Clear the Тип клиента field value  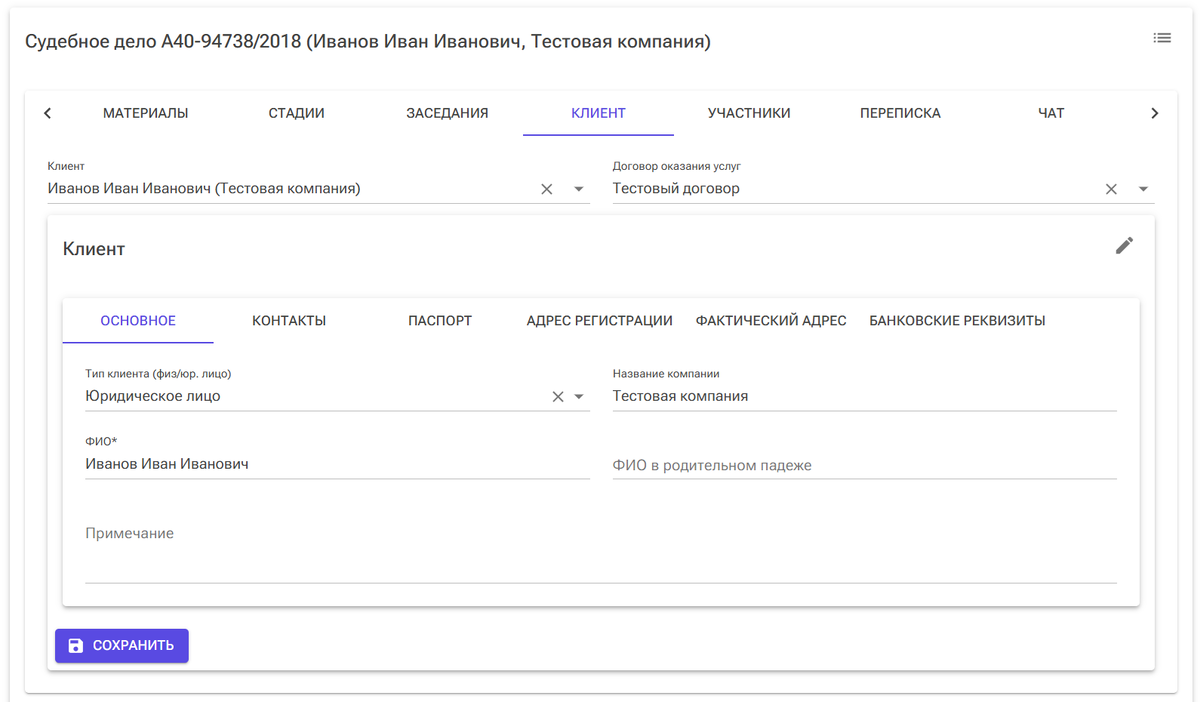(558, 397)
